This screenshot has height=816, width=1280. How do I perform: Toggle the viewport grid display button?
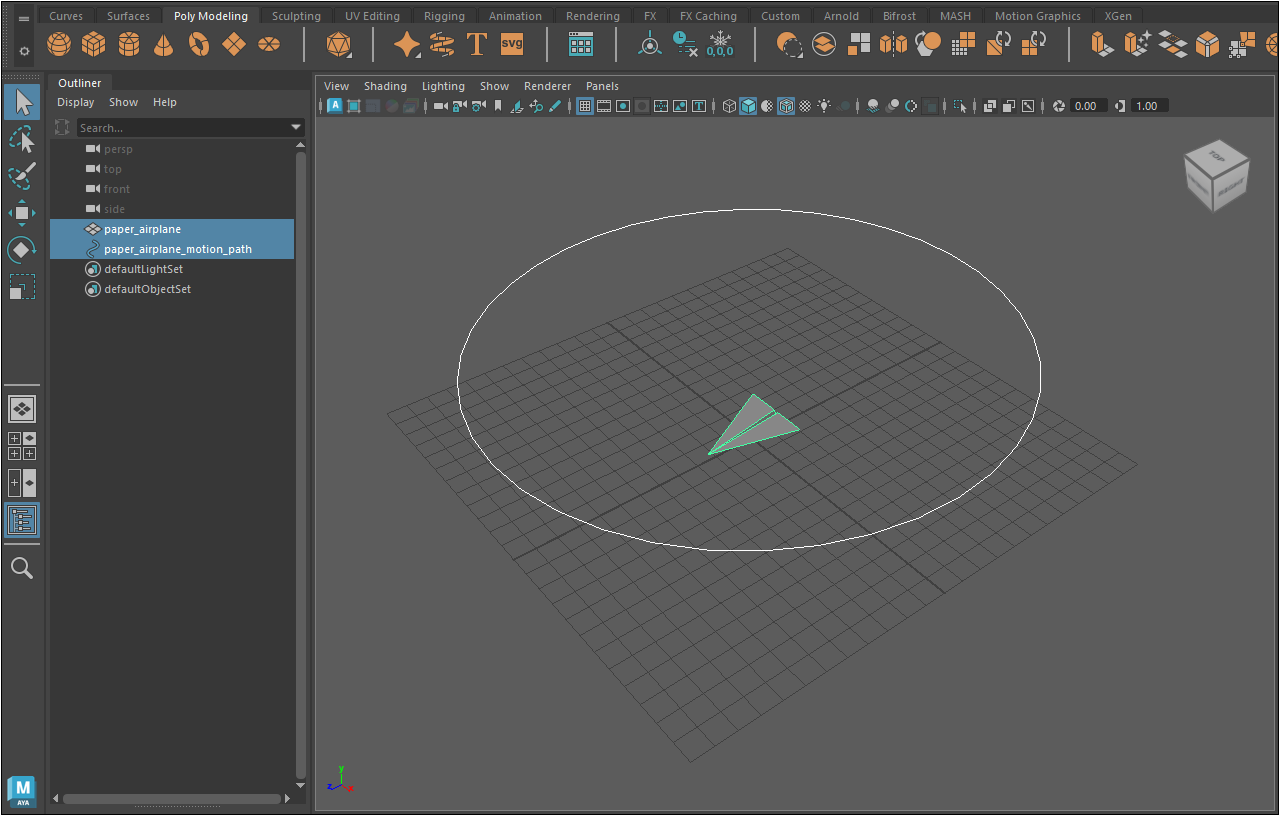pyautogui.click(x=585, y=106)
